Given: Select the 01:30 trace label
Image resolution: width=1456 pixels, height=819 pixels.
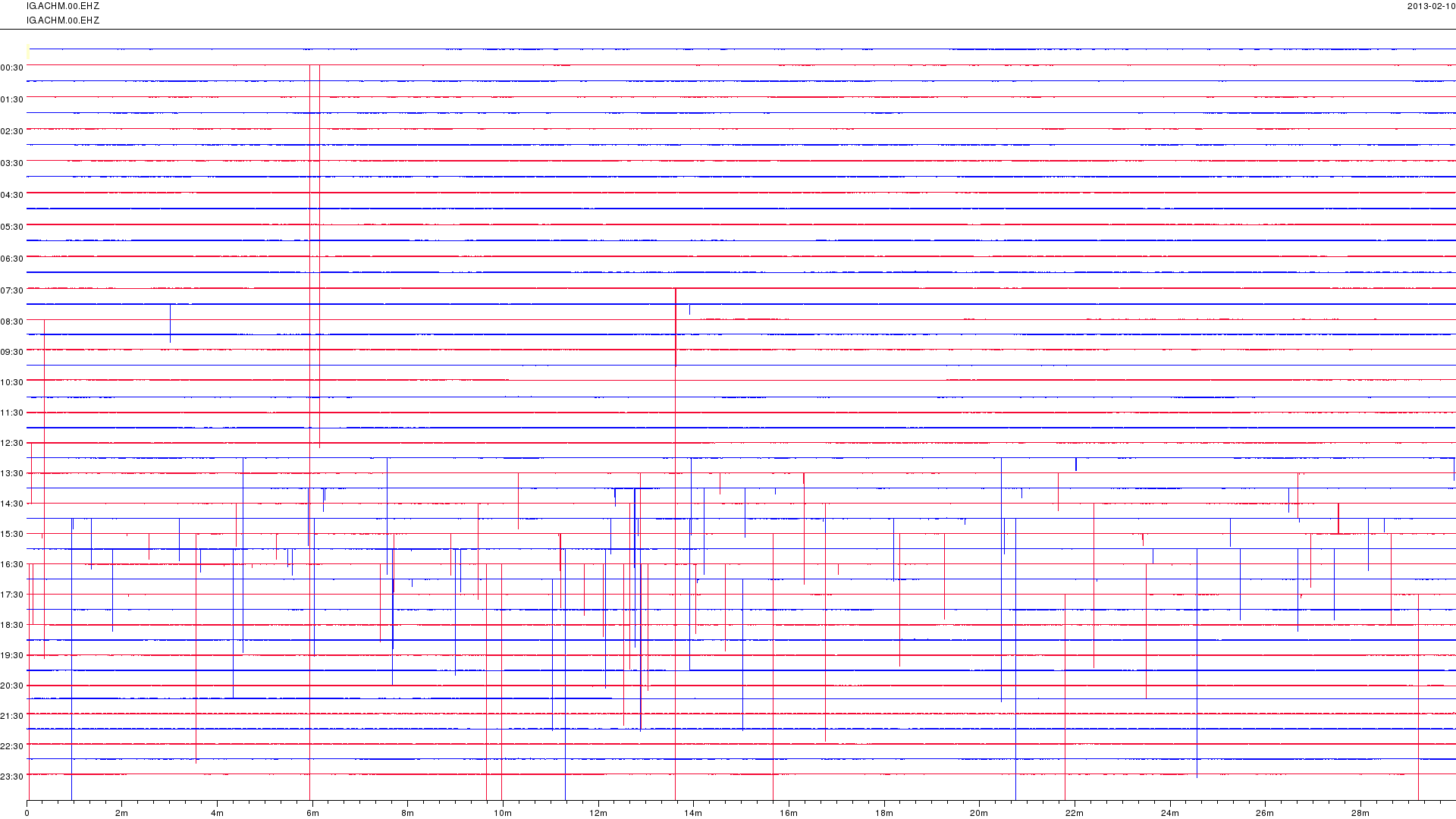Looking at the screenshot, I should [12, 99].
